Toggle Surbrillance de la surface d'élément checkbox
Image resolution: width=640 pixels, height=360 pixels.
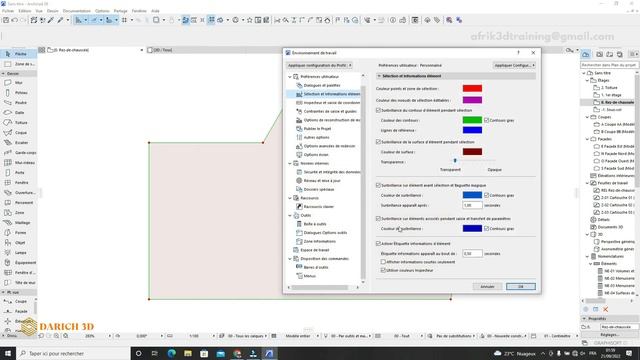(x=378, y=142)
